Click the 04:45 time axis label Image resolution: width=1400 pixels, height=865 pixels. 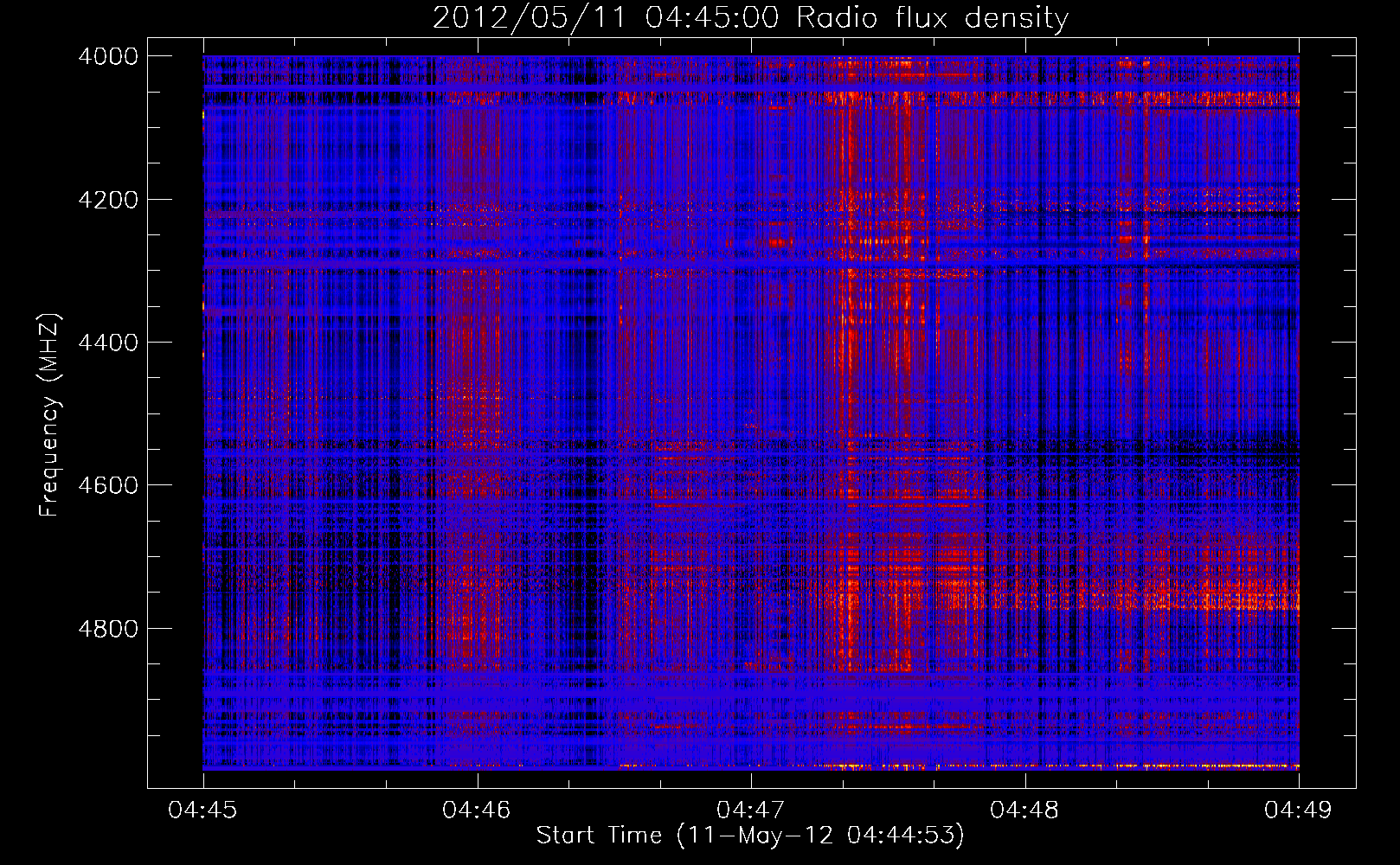[x=203, y=811]
